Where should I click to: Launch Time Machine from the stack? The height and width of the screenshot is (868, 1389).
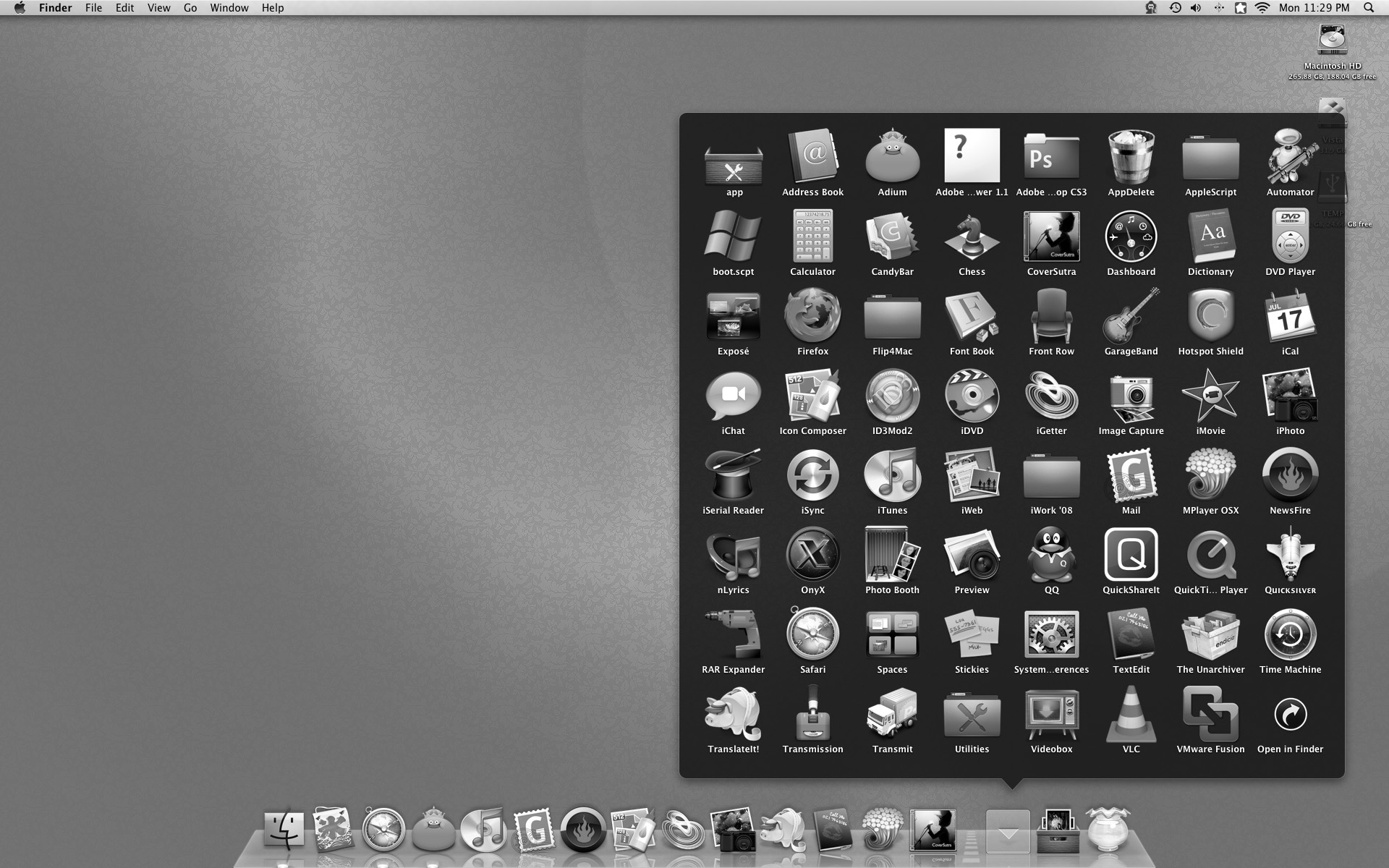point(1290,634)
